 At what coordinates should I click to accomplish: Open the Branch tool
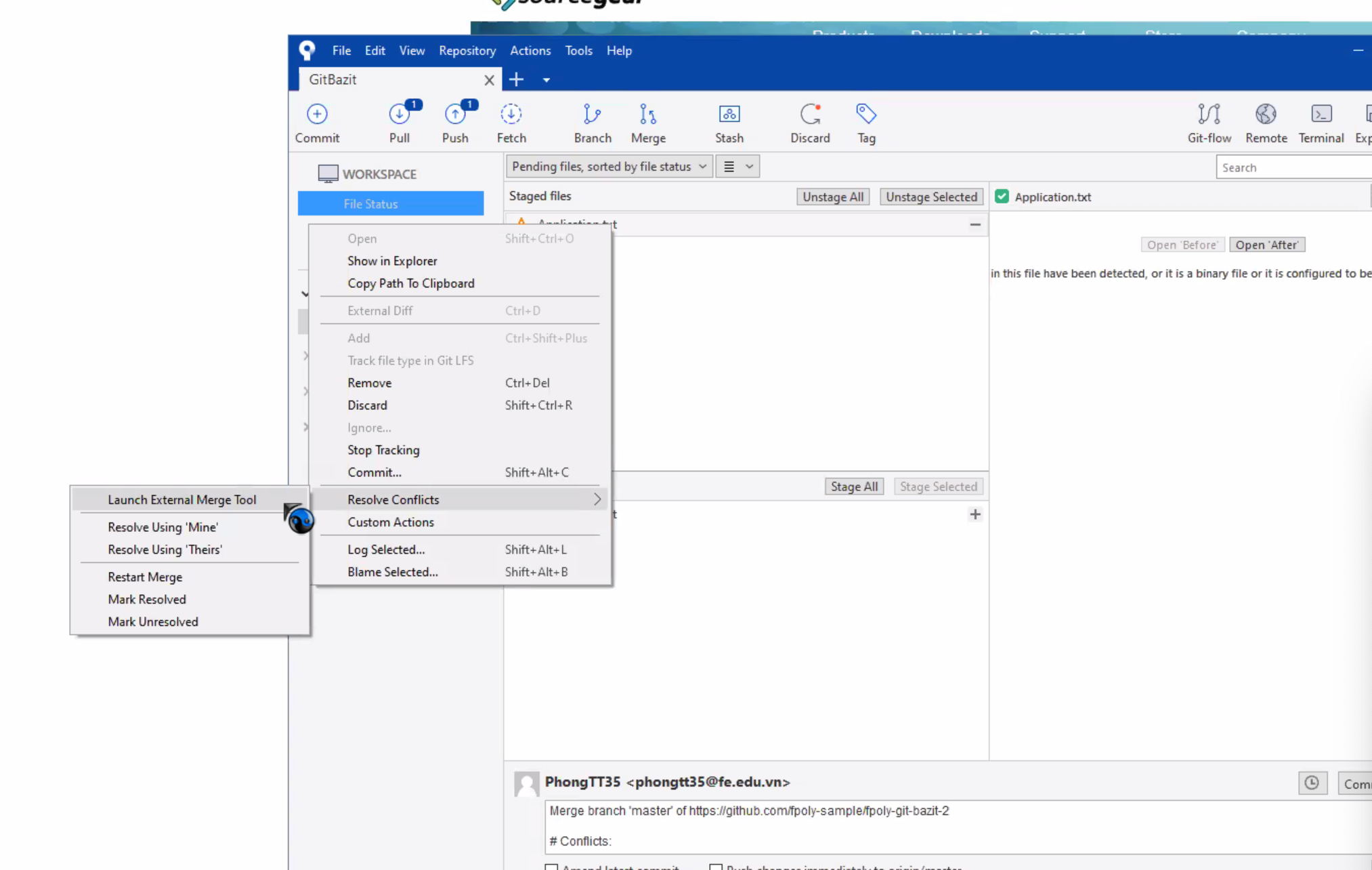pos(593,123)
